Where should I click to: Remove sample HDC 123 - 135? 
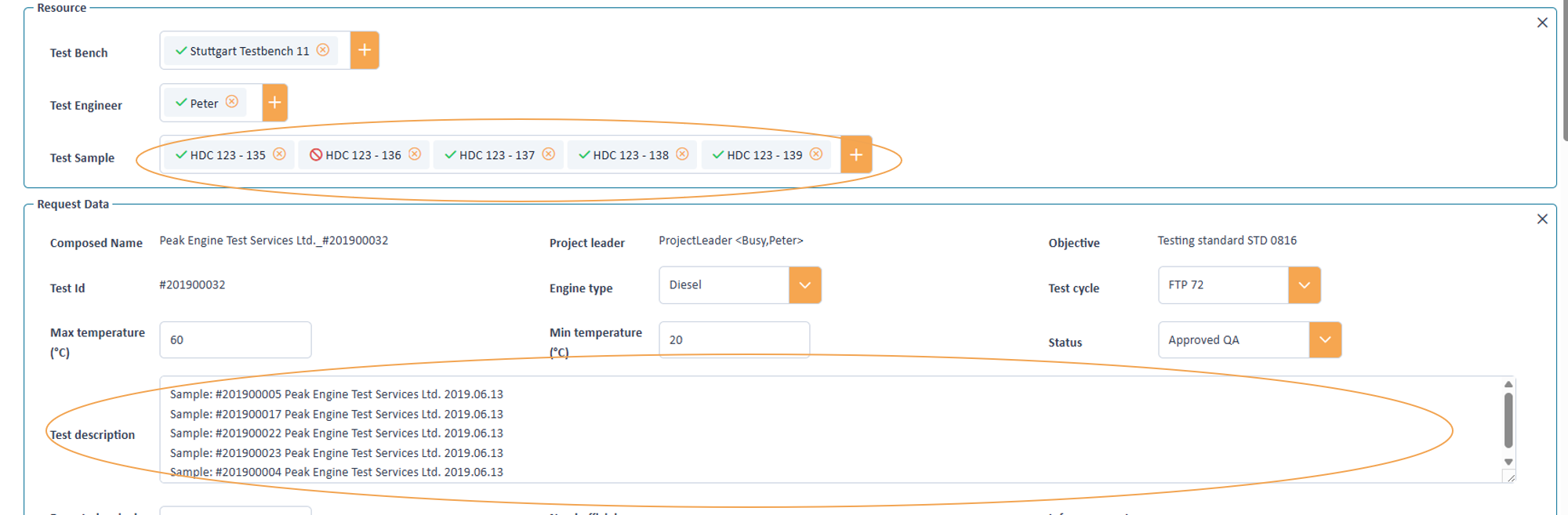click(279, 154)
